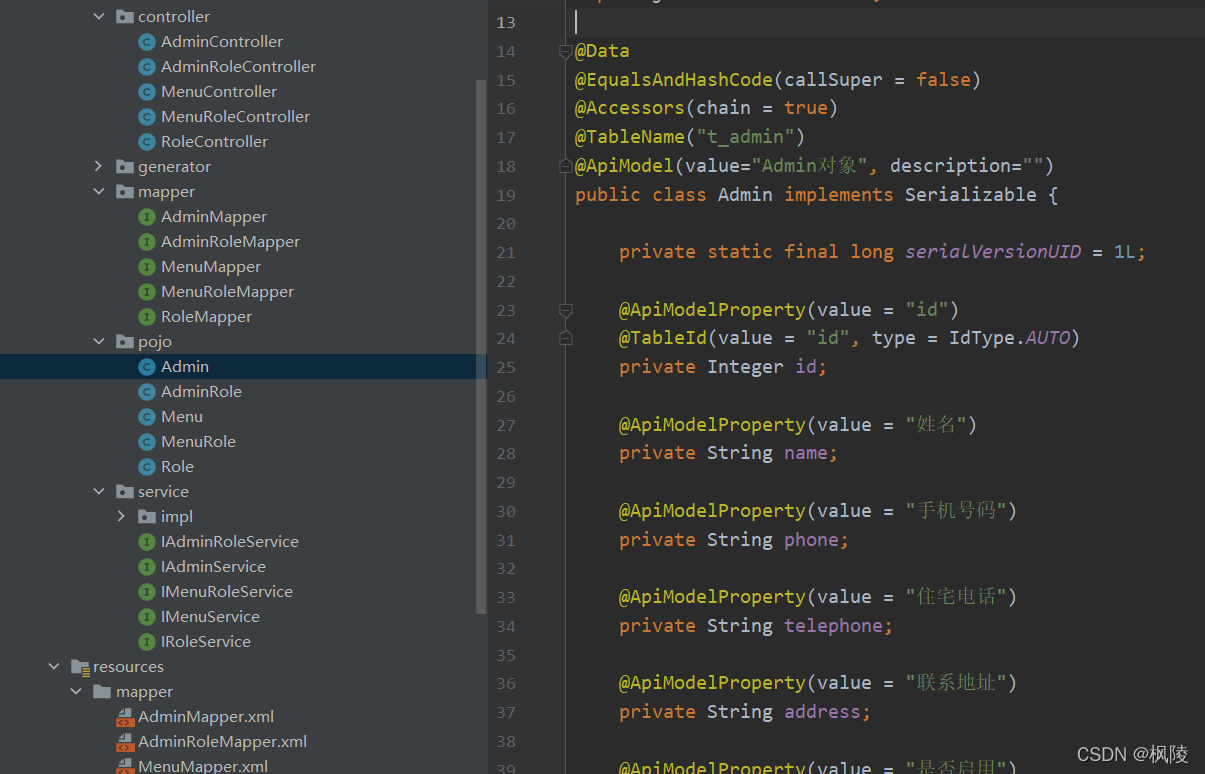
Task: Click the project tree vertical scrollbar
Action: tap(481, 346)
